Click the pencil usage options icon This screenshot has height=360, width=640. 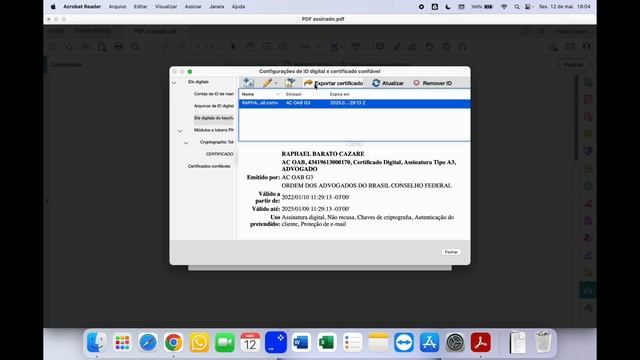pos(267,83)
